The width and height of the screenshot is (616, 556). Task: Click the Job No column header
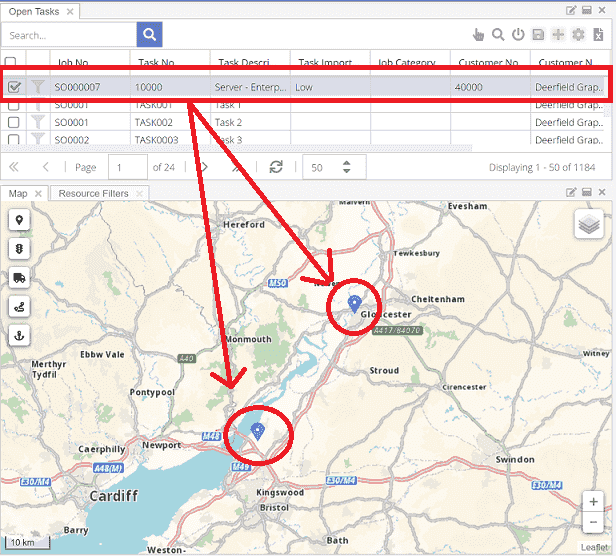[x=90, y=62]
